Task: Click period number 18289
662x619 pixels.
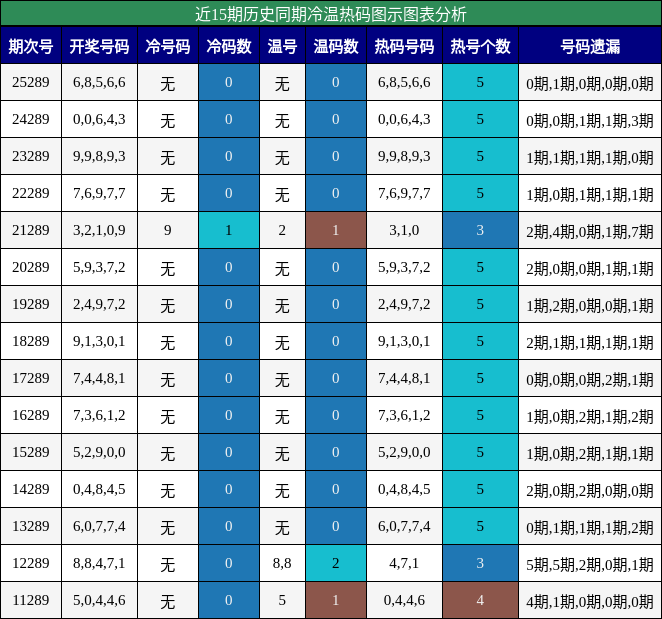Action: pos(31,341)
